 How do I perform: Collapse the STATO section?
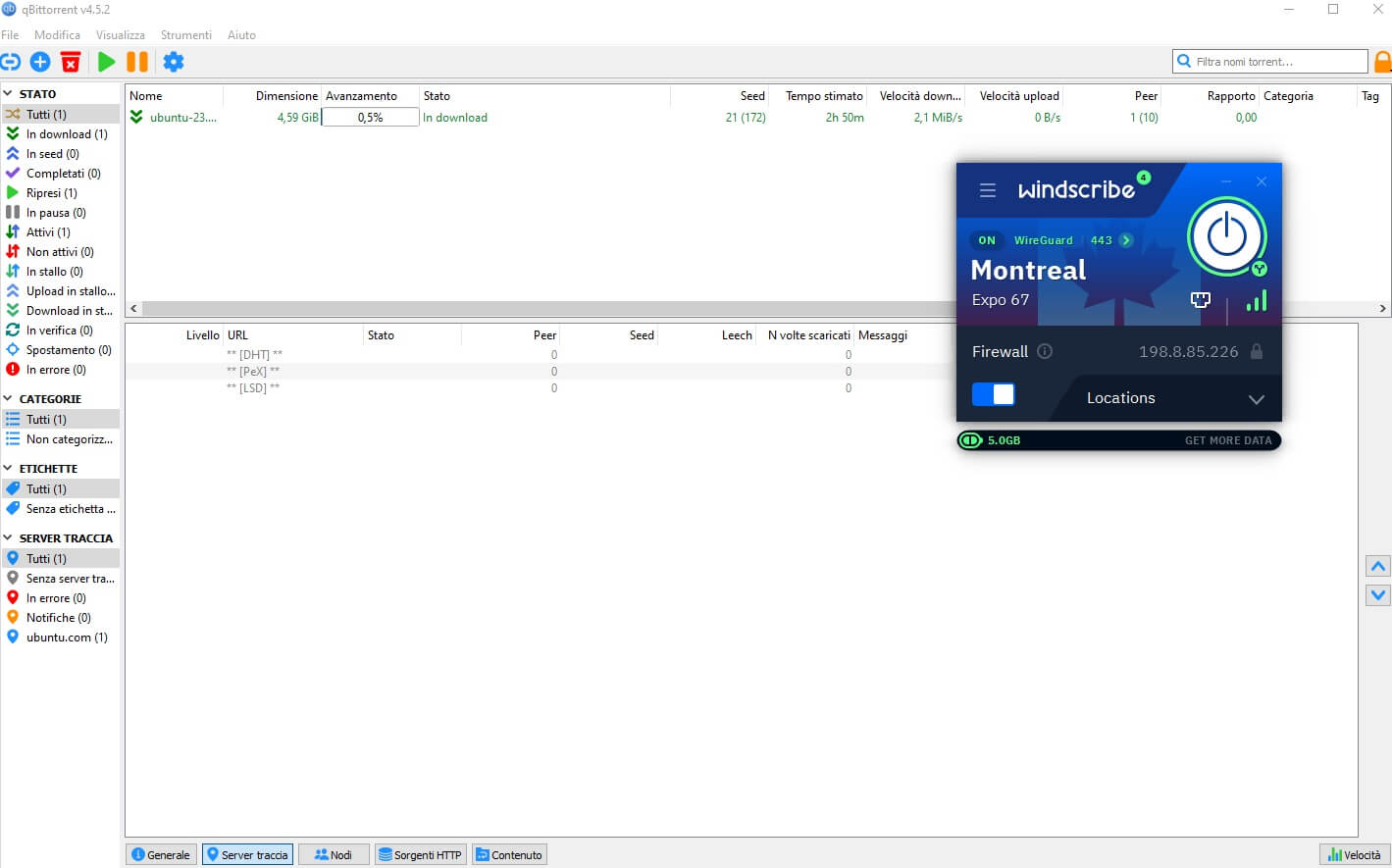[8, 94]
